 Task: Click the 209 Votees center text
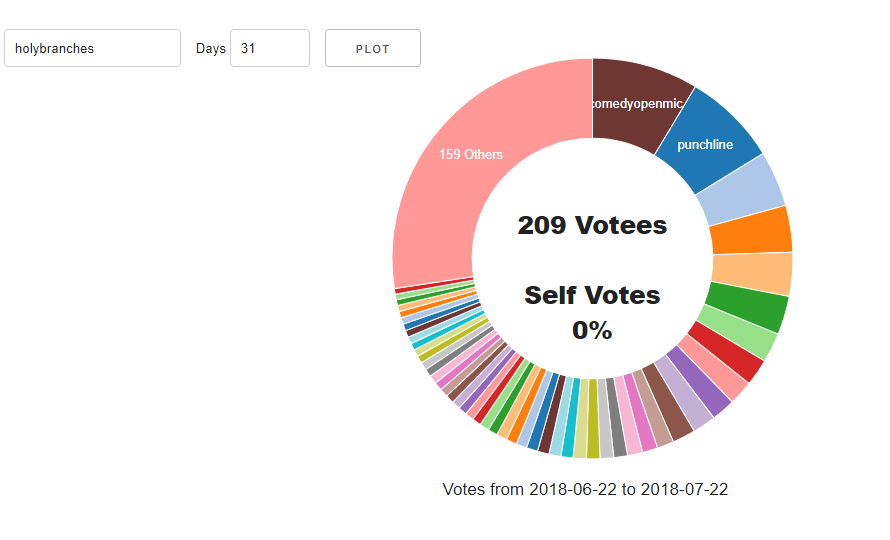coord(592,225)
